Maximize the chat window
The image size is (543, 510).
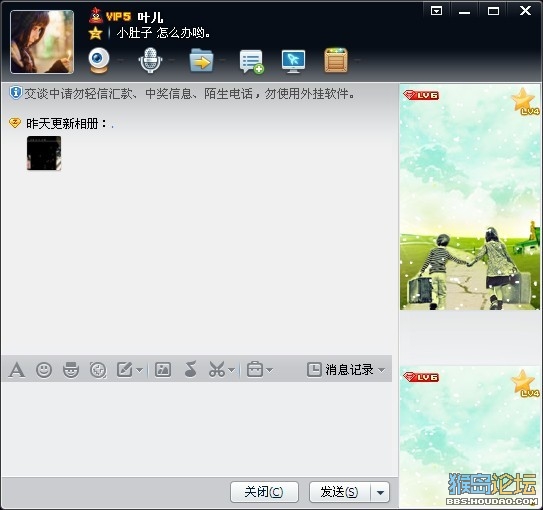493,11
